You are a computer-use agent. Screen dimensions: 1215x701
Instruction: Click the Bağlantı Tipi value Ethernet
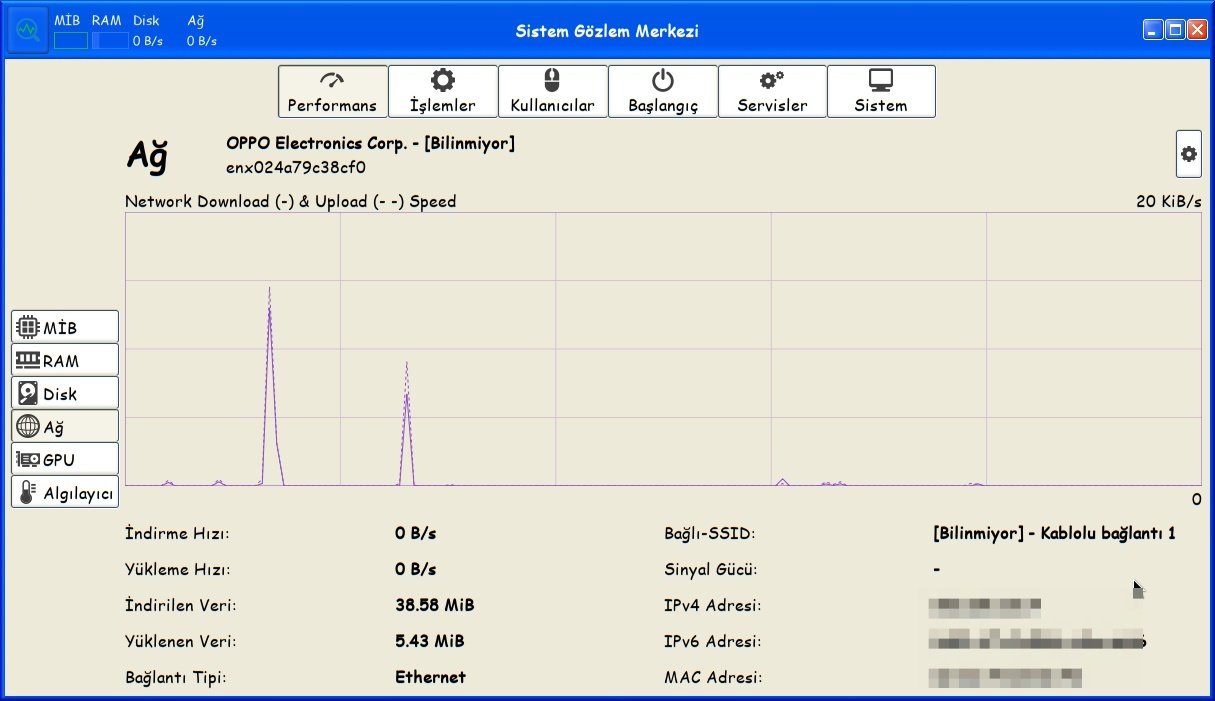coord(431,677)
